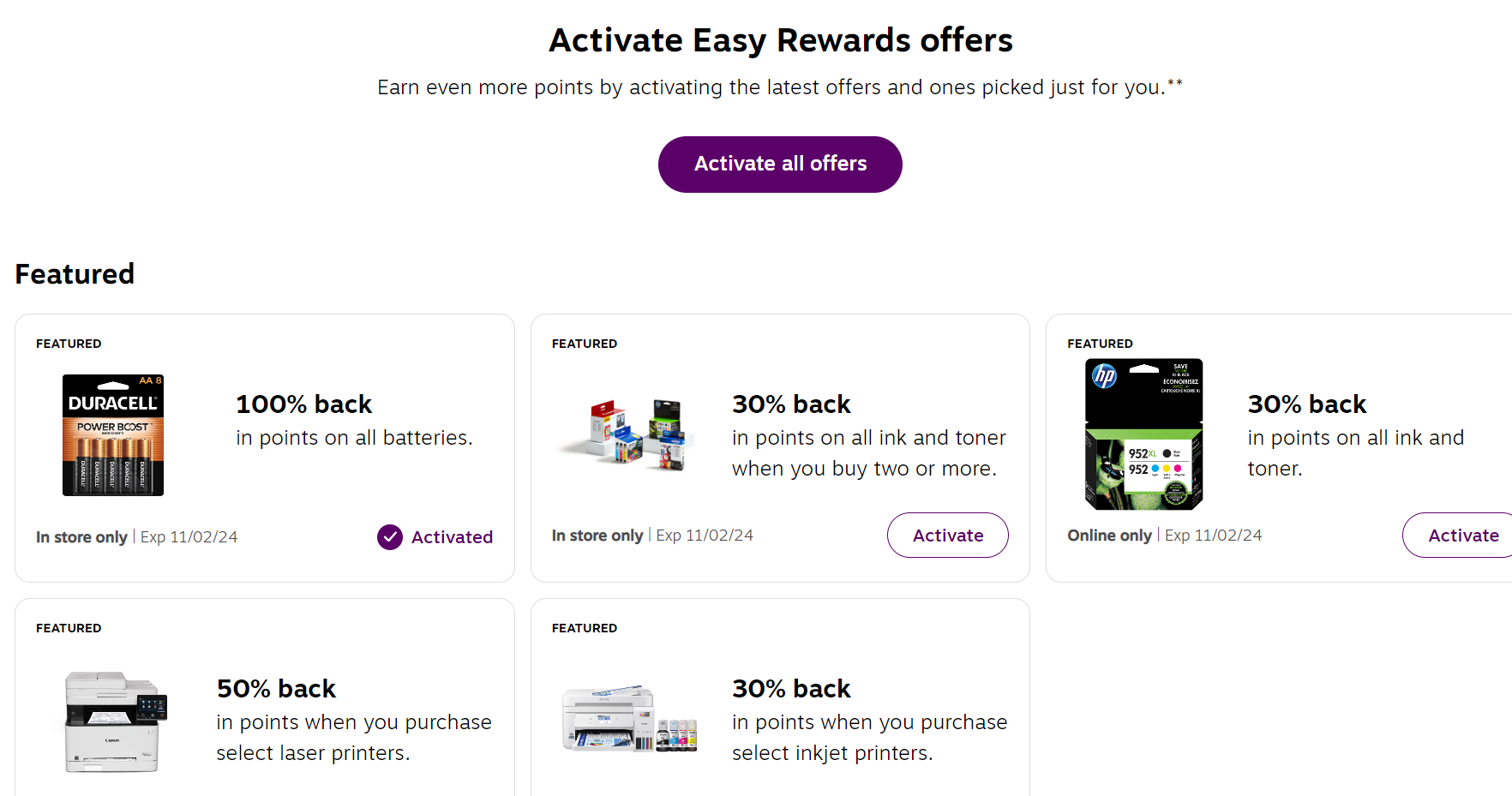
Task: Activate the 30% back ink and toner offer
Action: (947, 535)
